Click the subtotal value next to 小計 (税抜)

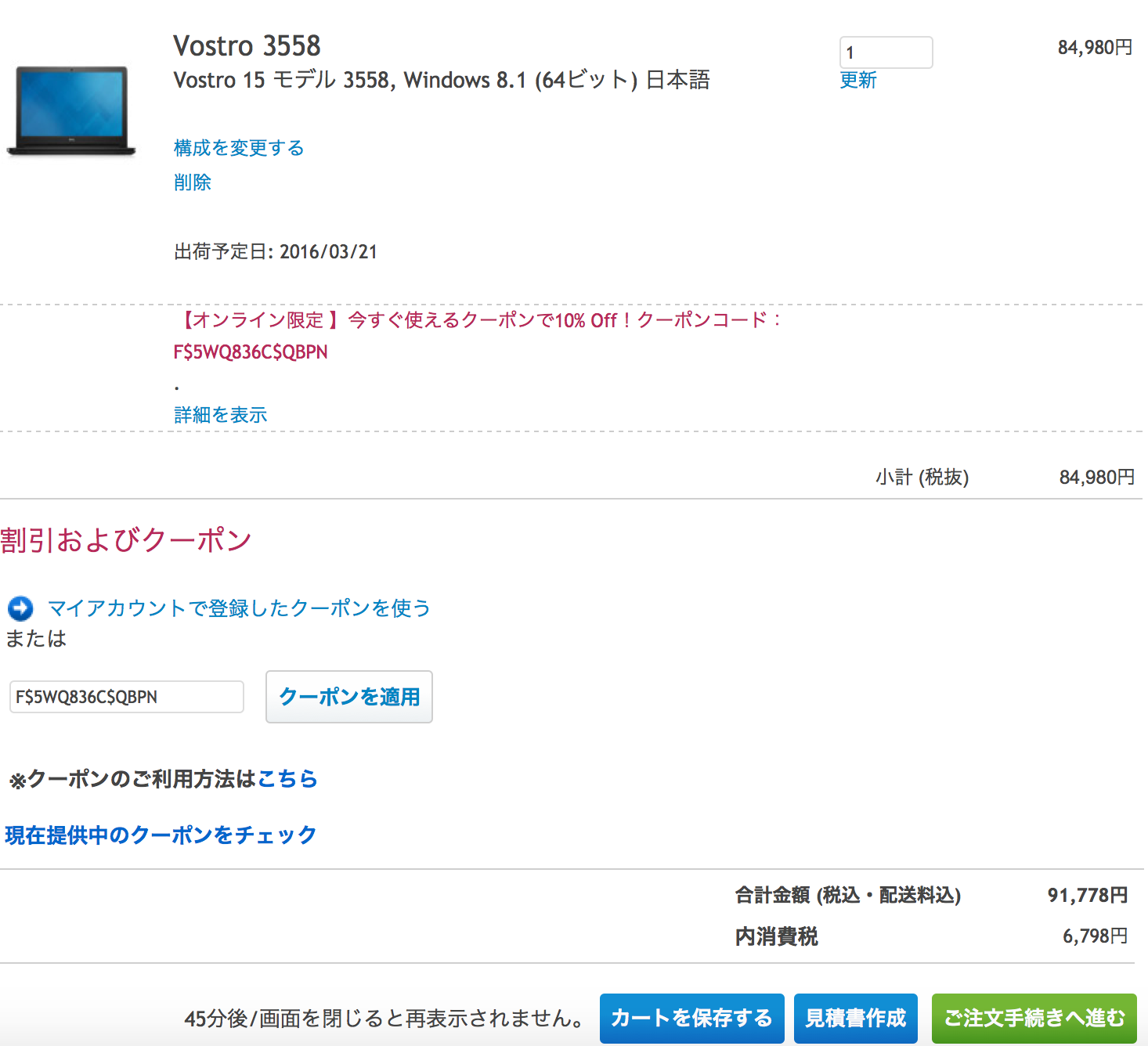pos(1097,477)
